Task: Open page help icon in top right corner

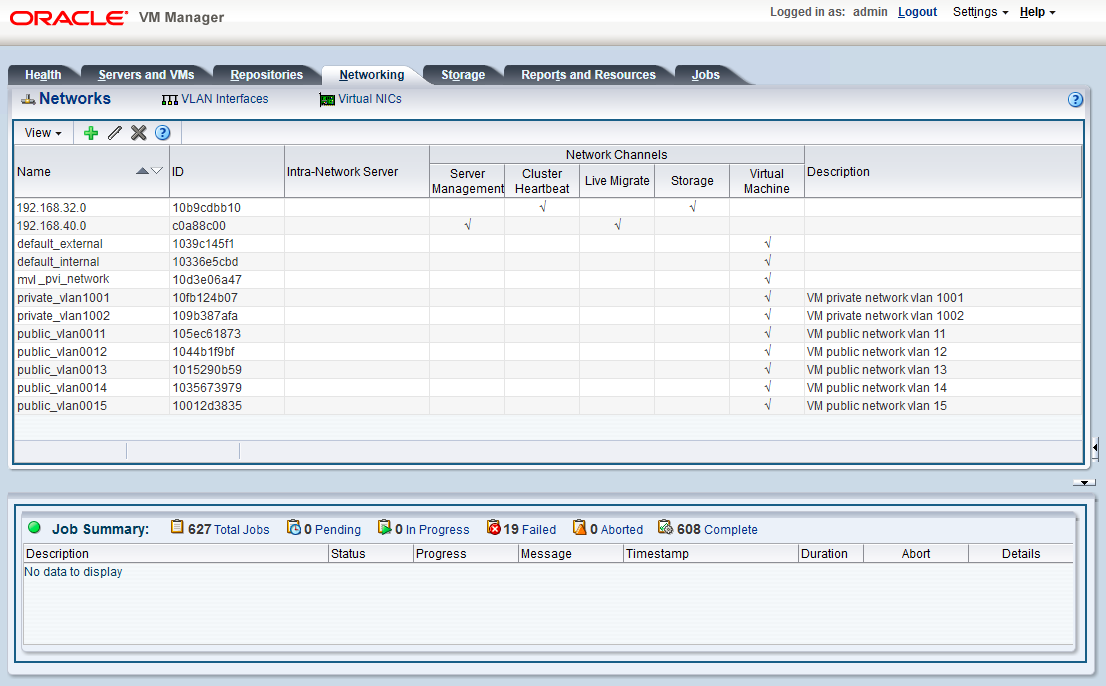Action: 1075,99
